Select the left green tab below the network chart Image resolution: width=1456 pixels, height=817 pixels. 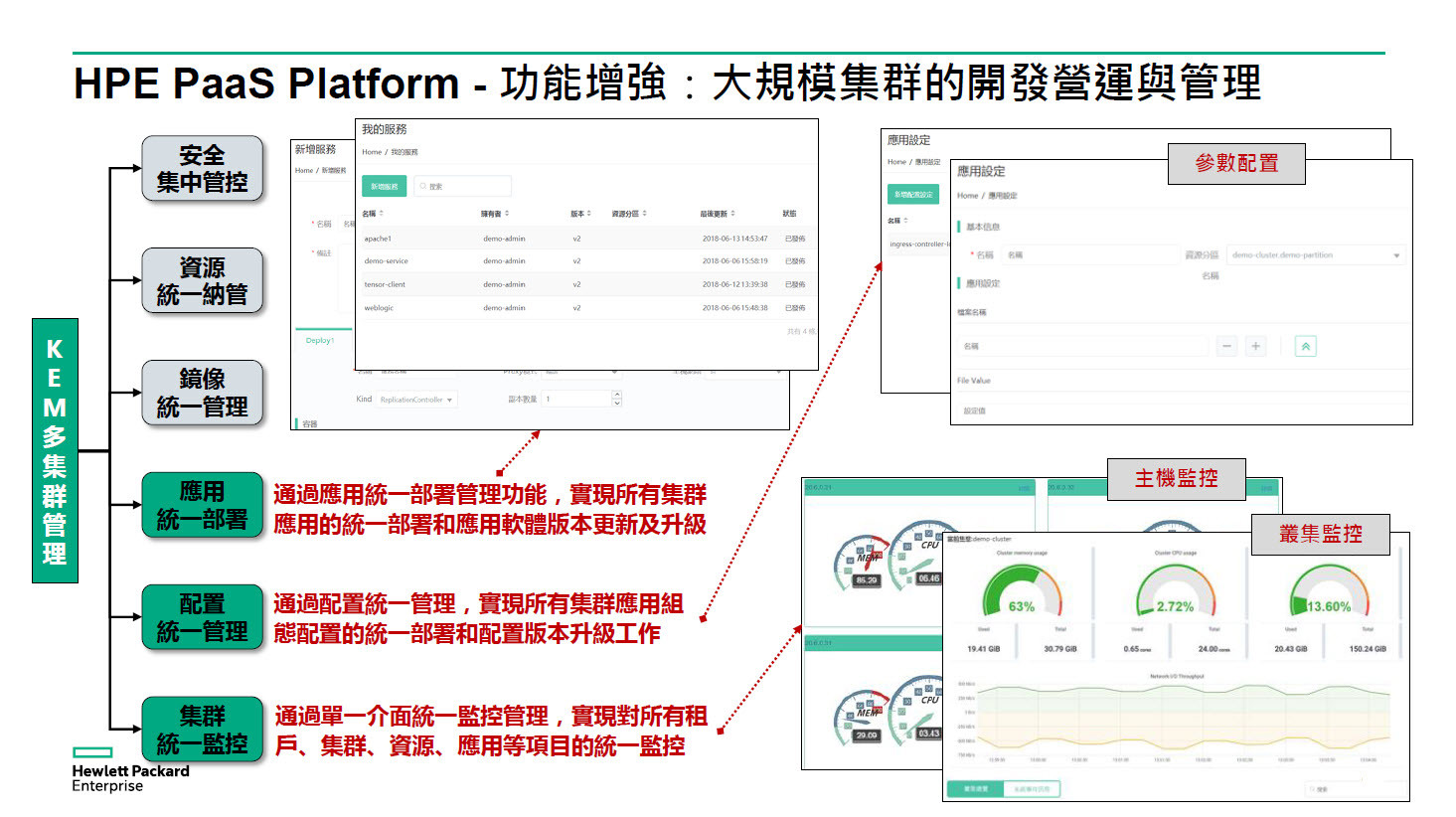976,788
